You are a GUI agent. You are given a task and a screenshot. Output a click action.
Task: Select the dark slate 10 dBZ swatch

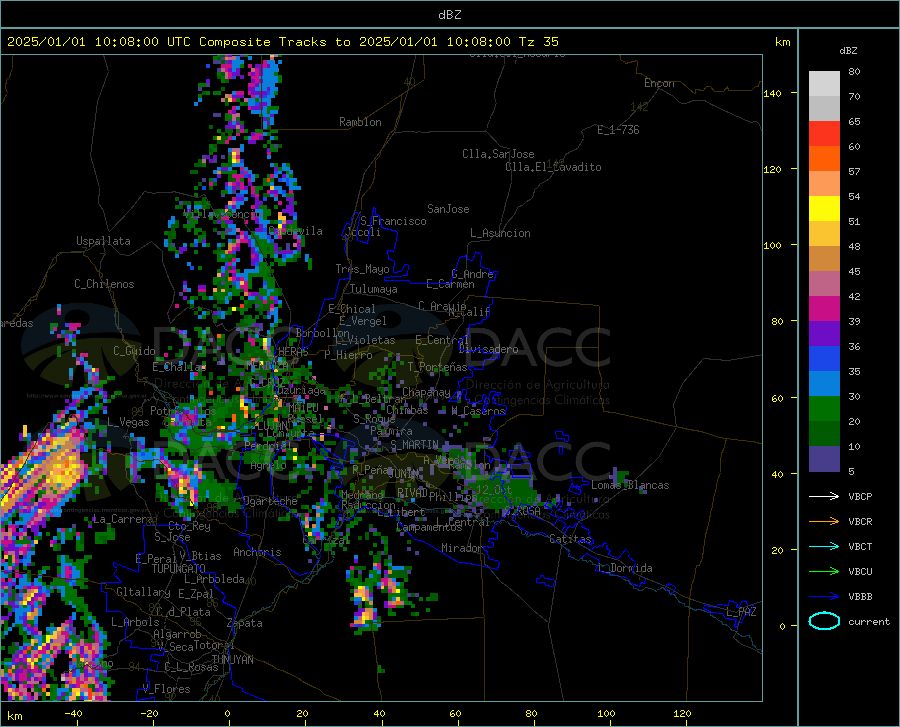[824, 459]
